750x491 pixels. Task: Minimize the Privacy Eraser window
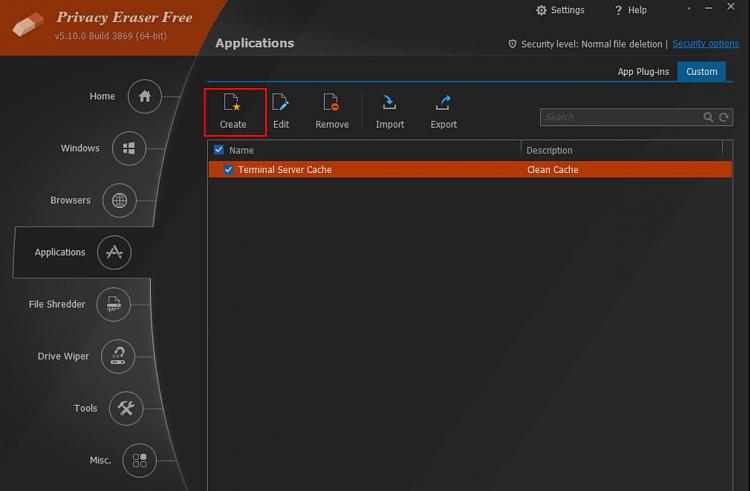point(708,8)
